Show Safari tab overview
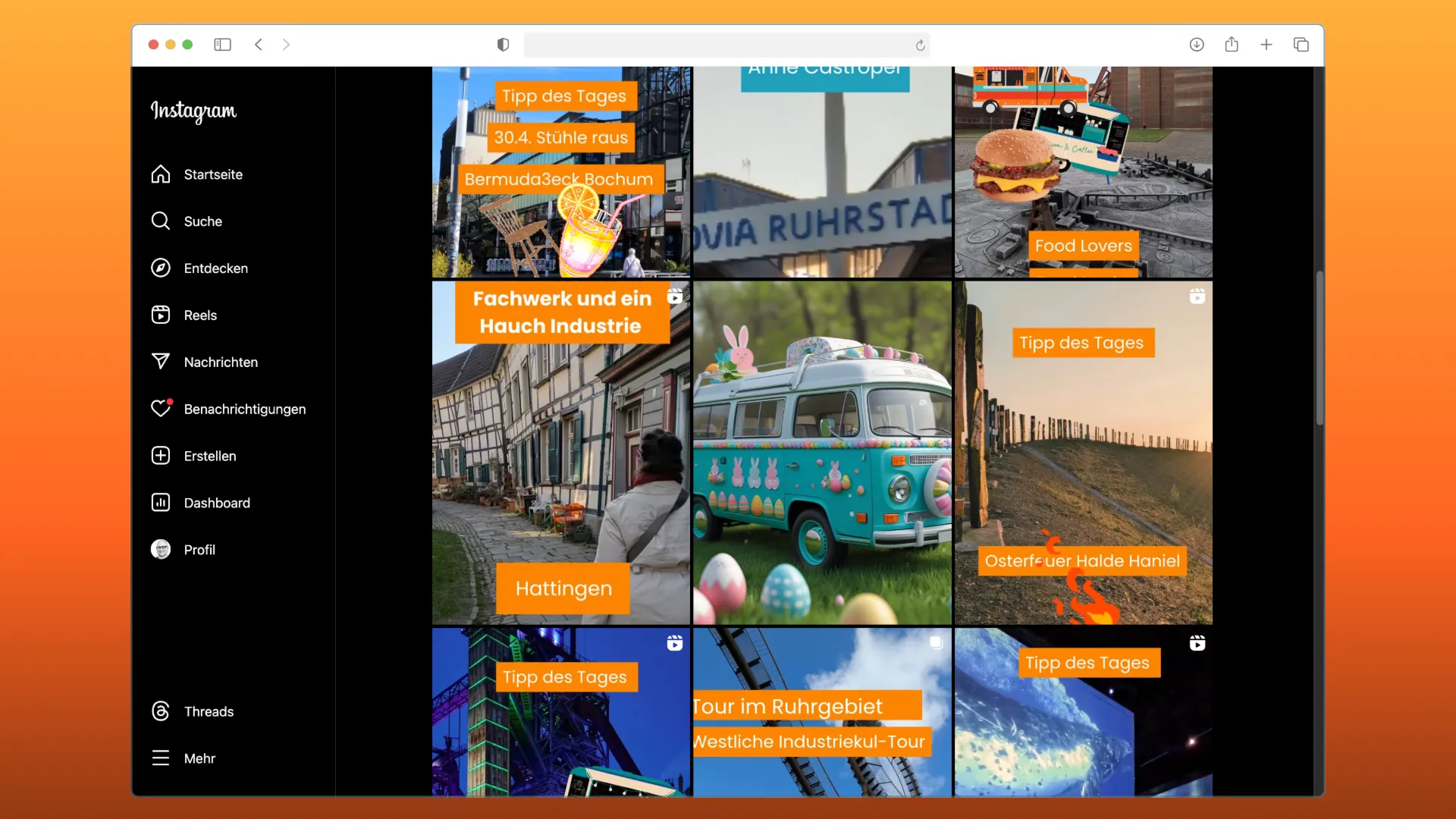 coord(1301,45)
